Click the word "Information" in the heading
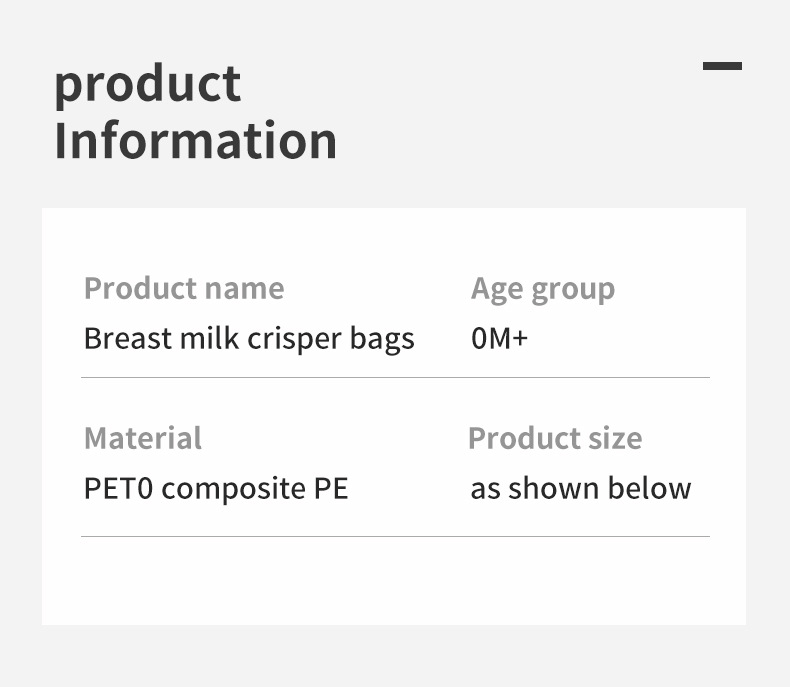 point(195,140)
